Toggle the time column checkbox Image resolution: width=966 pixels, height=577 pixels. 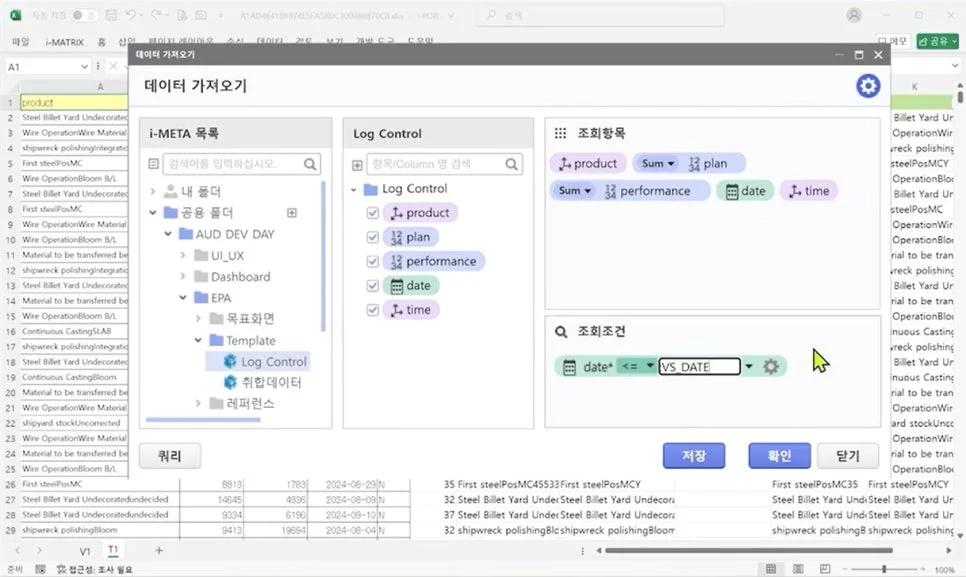373,310
